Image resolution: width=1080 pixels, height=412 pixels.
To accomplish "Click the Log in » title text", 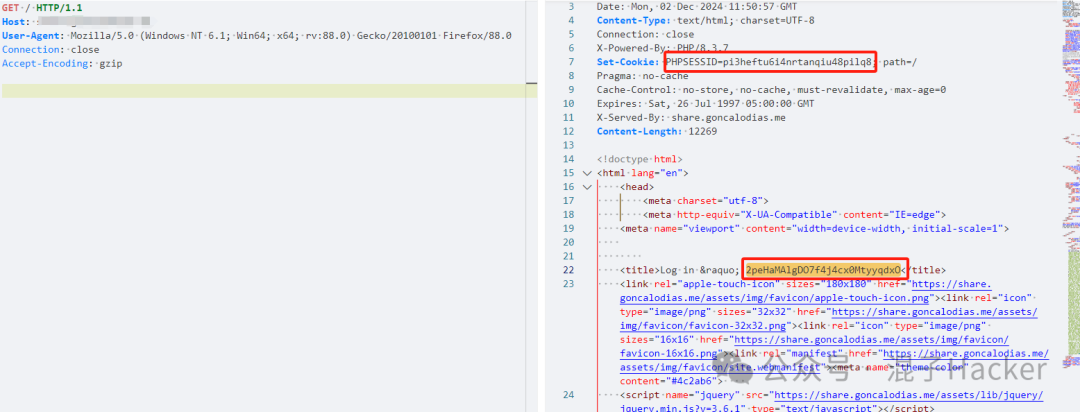I will click(x=700, y=269).
